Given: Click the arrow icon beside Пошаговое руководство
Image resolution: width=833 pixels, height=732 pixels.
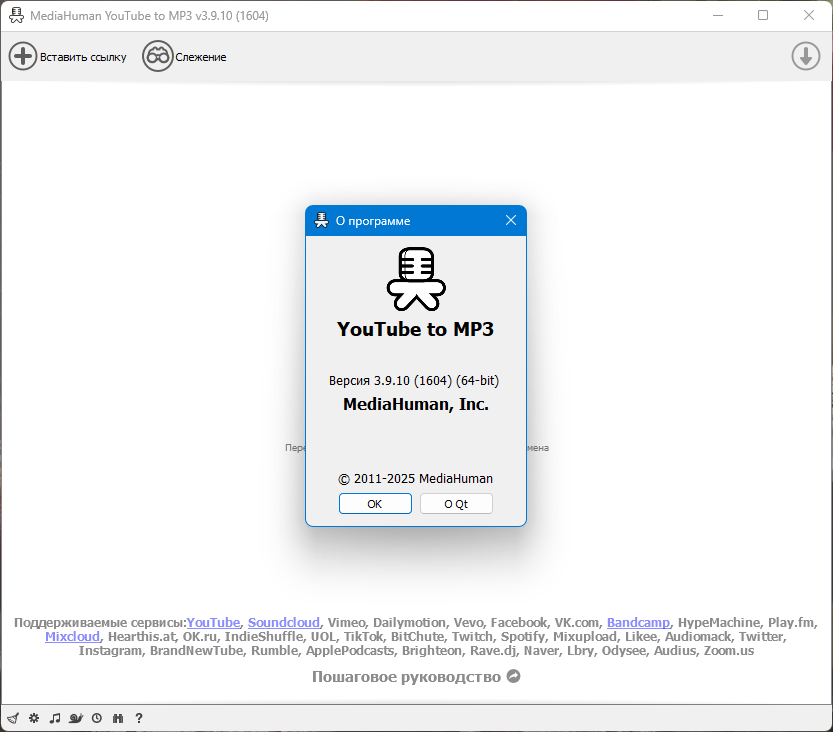Looking at the screenshot, I should point(514,676).
